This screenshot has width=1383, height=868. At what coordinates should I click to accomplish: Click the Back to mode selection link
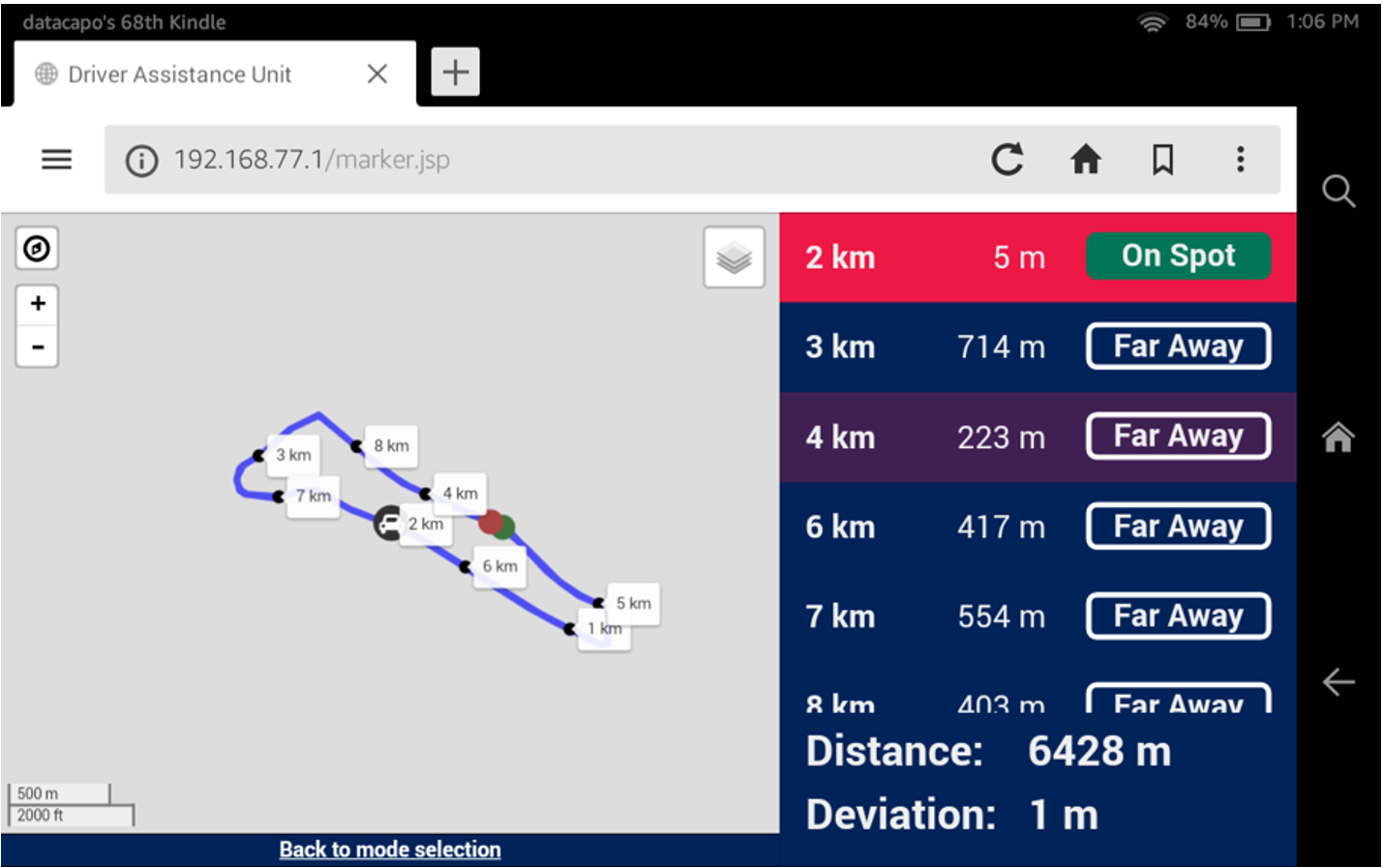[390, 850]
